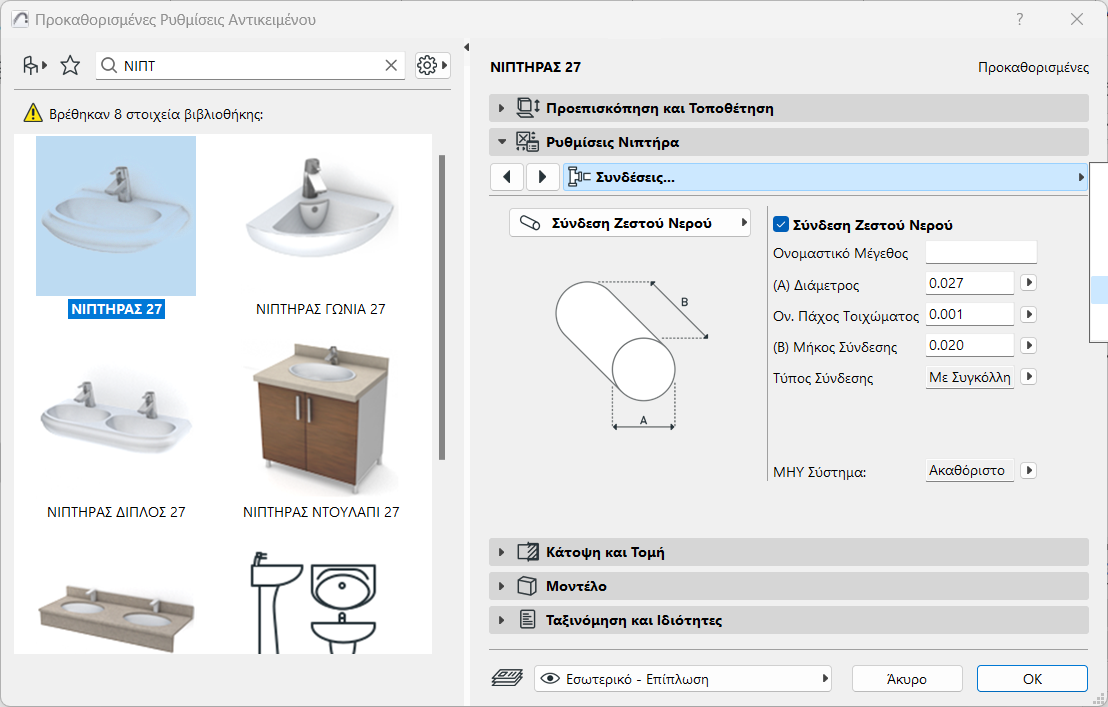Screen dimensions: 1108x707
Task: Click the Μοντέλο cube icon
Action: 527,586
